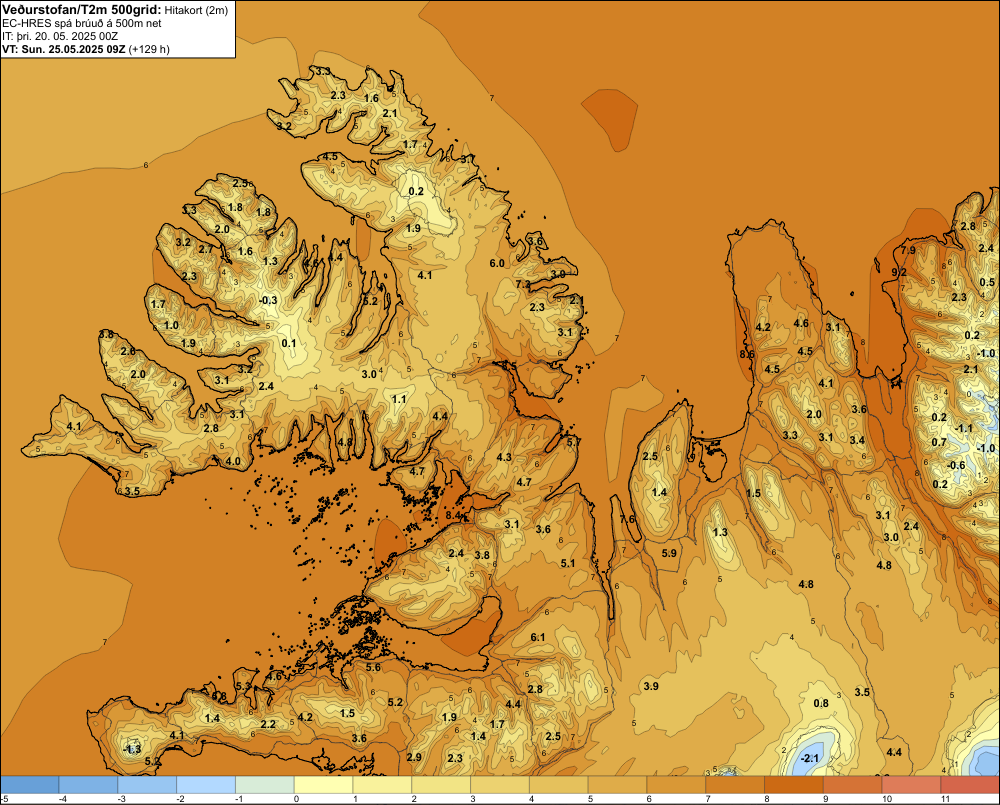Click the '4.0' temperature value
Screen dimensions: 1000x805
[233, 461]
